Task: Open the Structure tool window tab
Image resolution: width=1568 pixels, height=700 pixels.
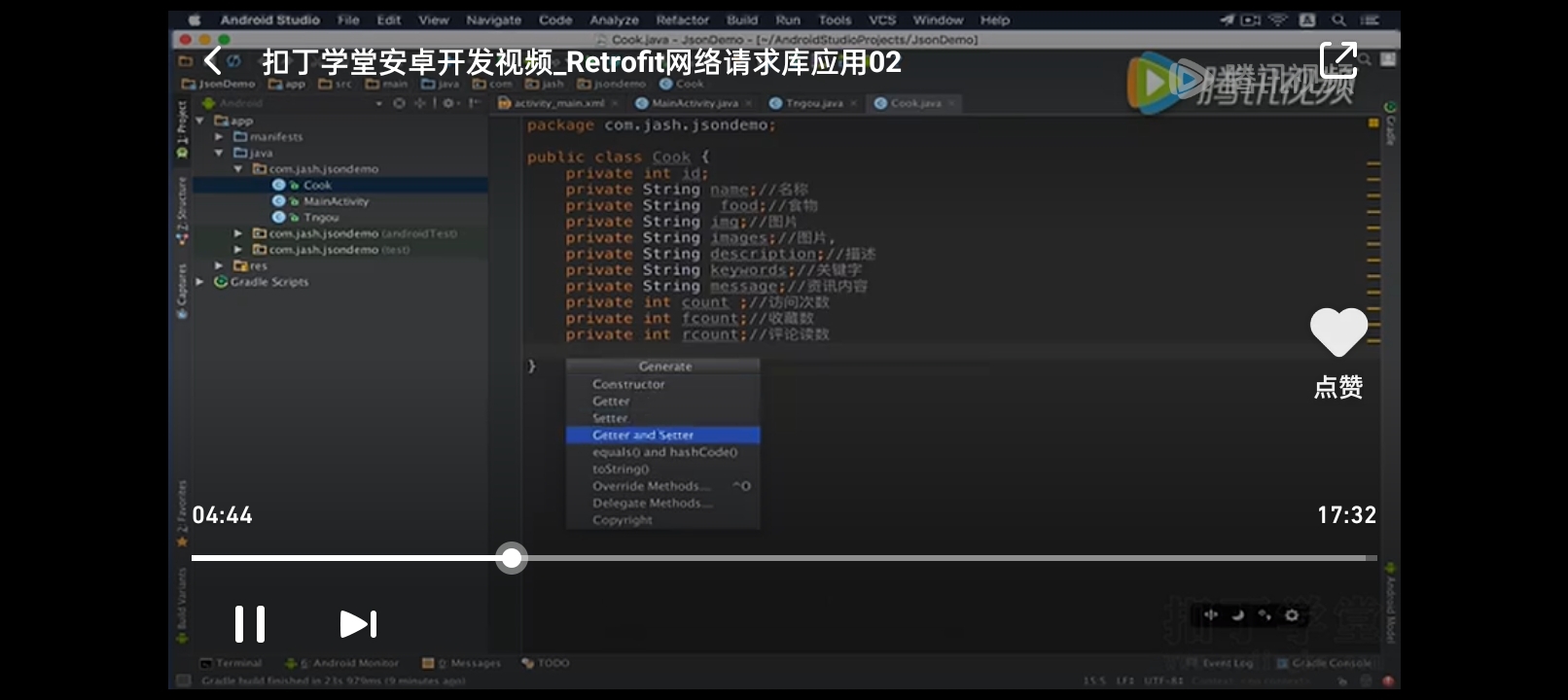Action: click(182, 209)
